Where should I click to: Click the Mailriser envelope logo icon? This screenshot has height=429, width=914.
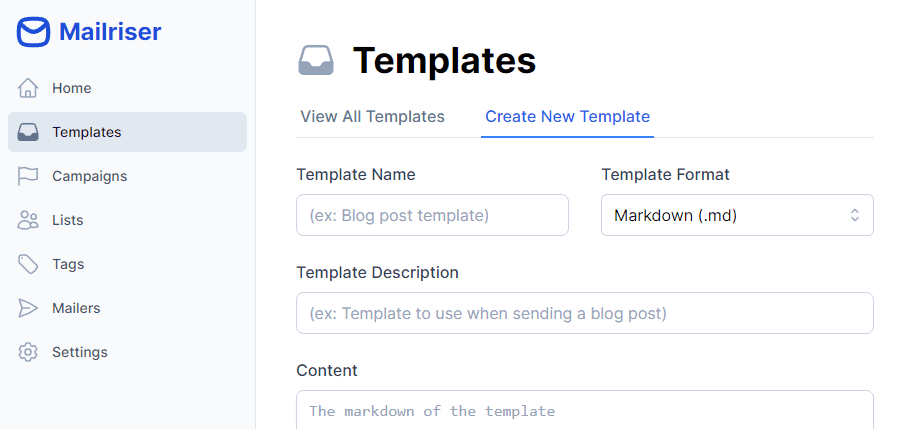(x=33, y=32)
